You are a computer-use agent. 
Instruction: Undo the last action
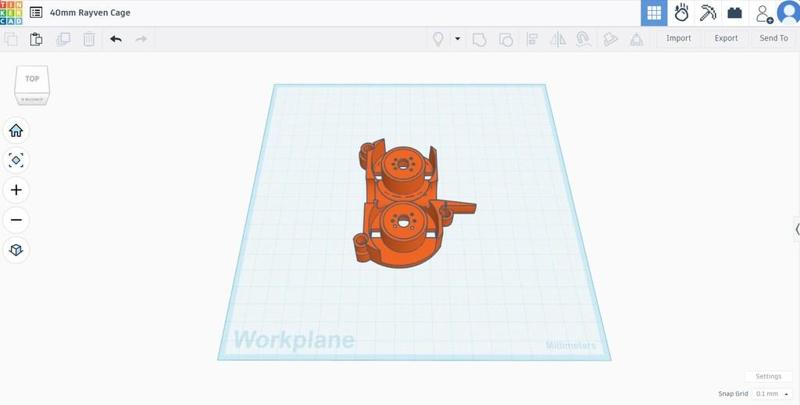coord(116,39)
